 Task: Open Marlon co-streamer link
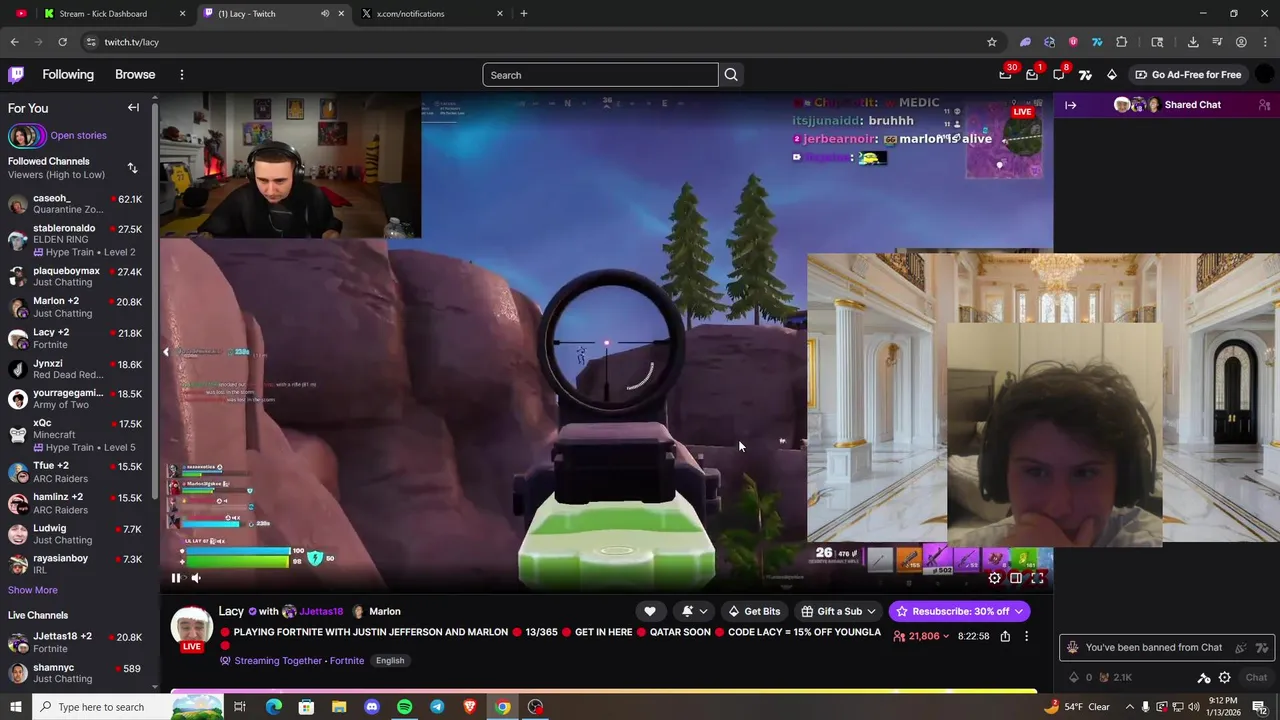(376, 611)
